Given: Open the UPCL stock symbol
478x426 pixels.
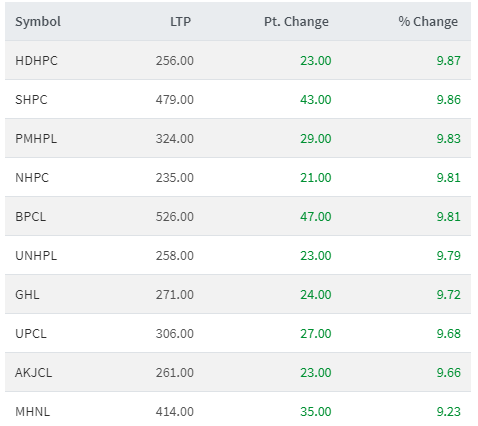Looking at the screenshot, I should 31,334.
